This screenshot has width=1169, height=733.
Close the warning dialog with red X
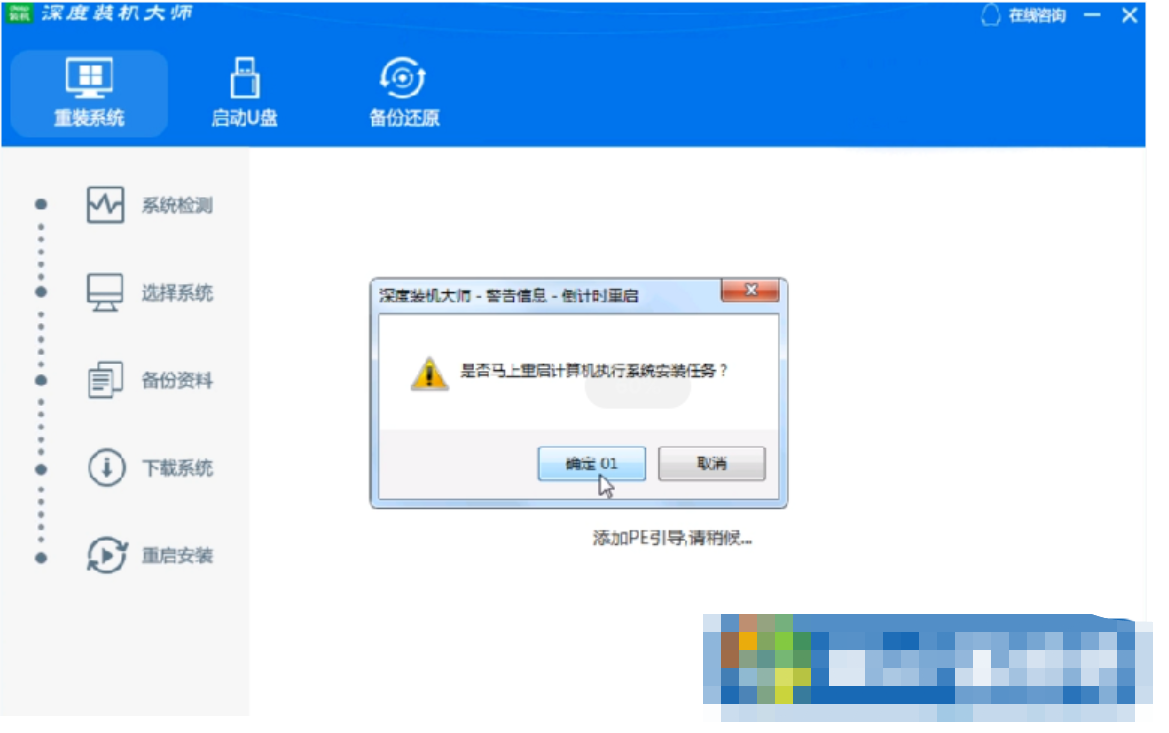(751, 290)
